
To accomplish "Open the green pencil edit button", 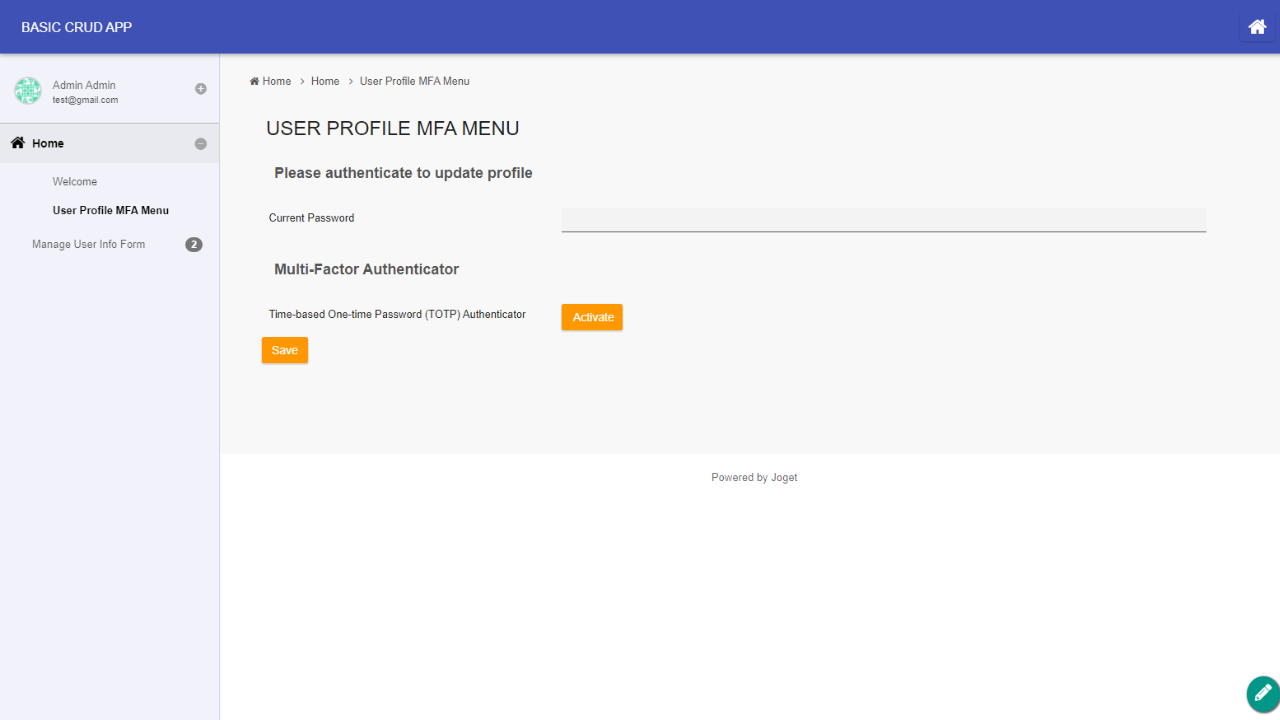I will (x=1262, y=693).
